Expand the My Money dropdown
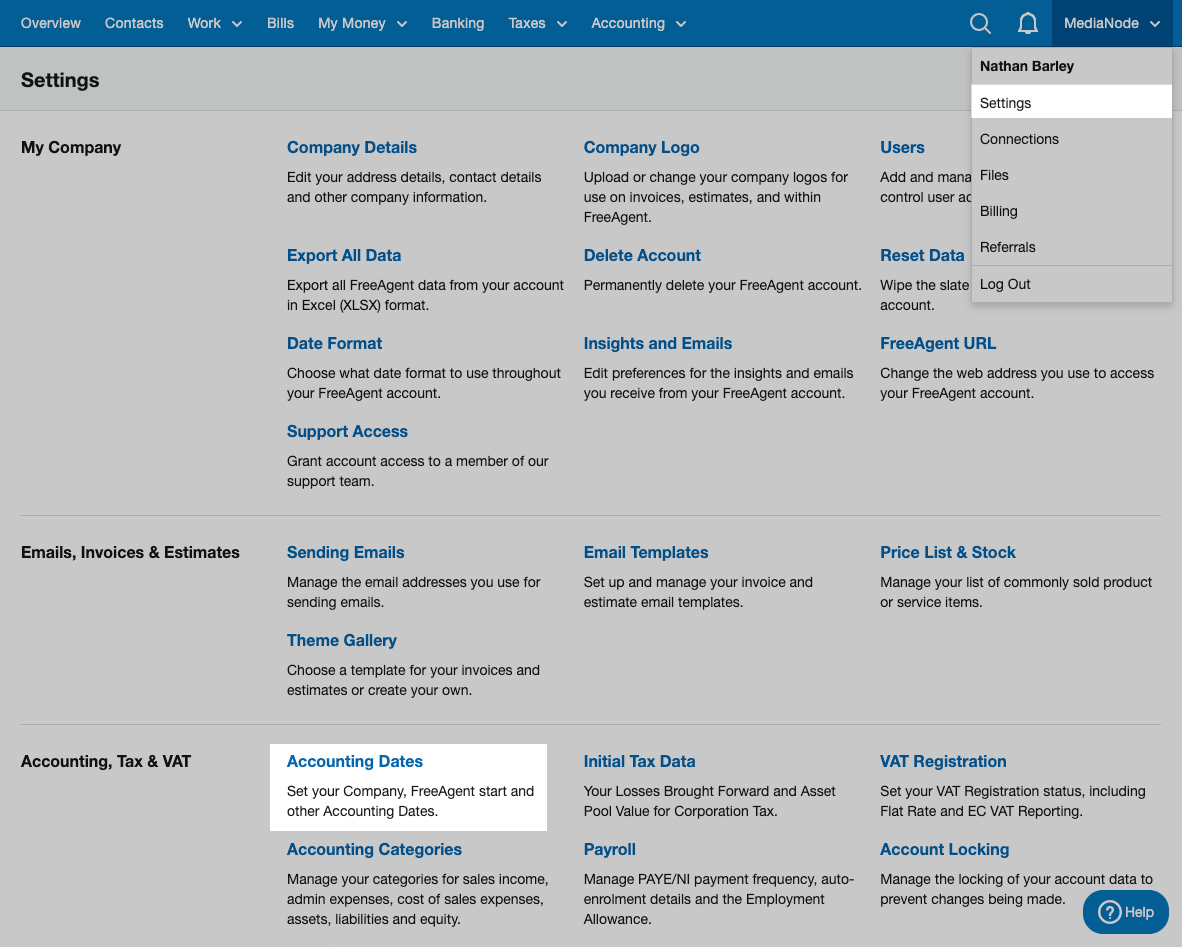 click(x=362, y=23)
